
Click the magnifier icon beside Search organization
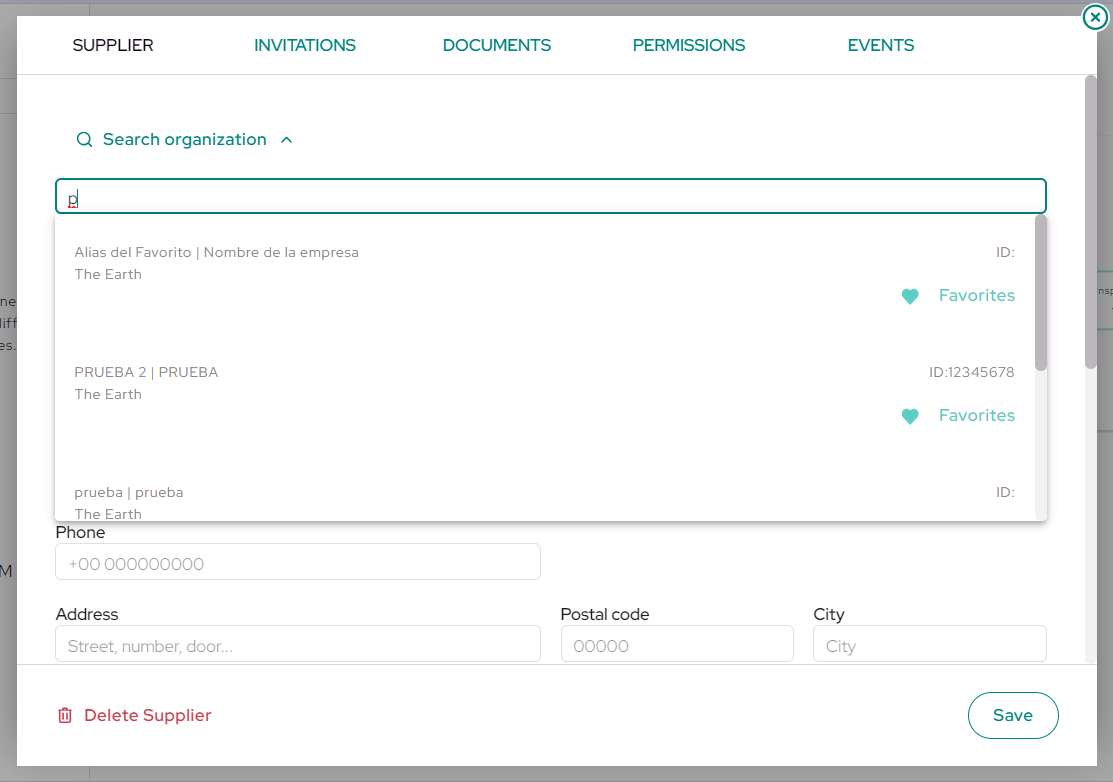point(84,139)
